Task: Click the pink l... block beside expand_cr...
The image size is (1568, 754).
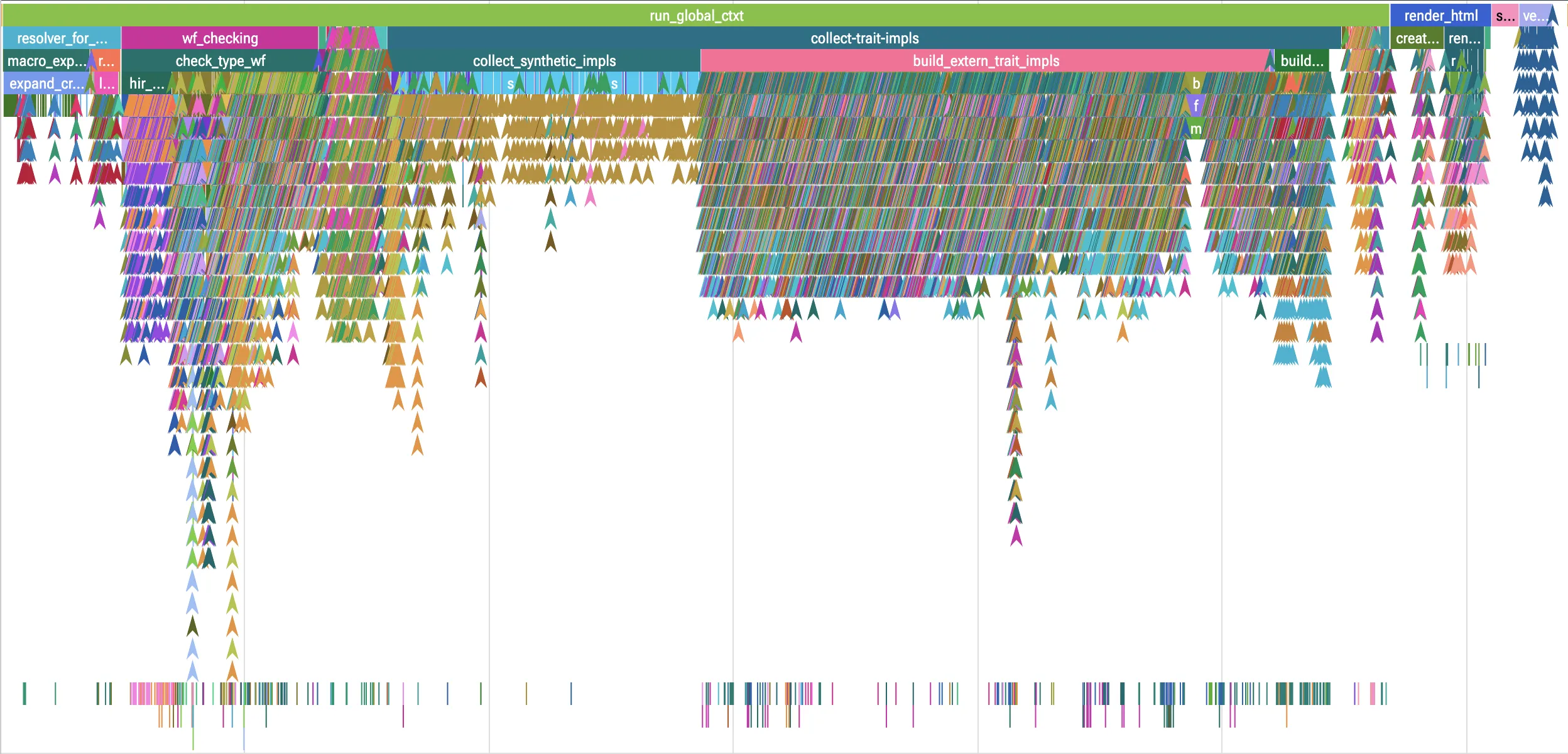Action: [x=107, y=84]
